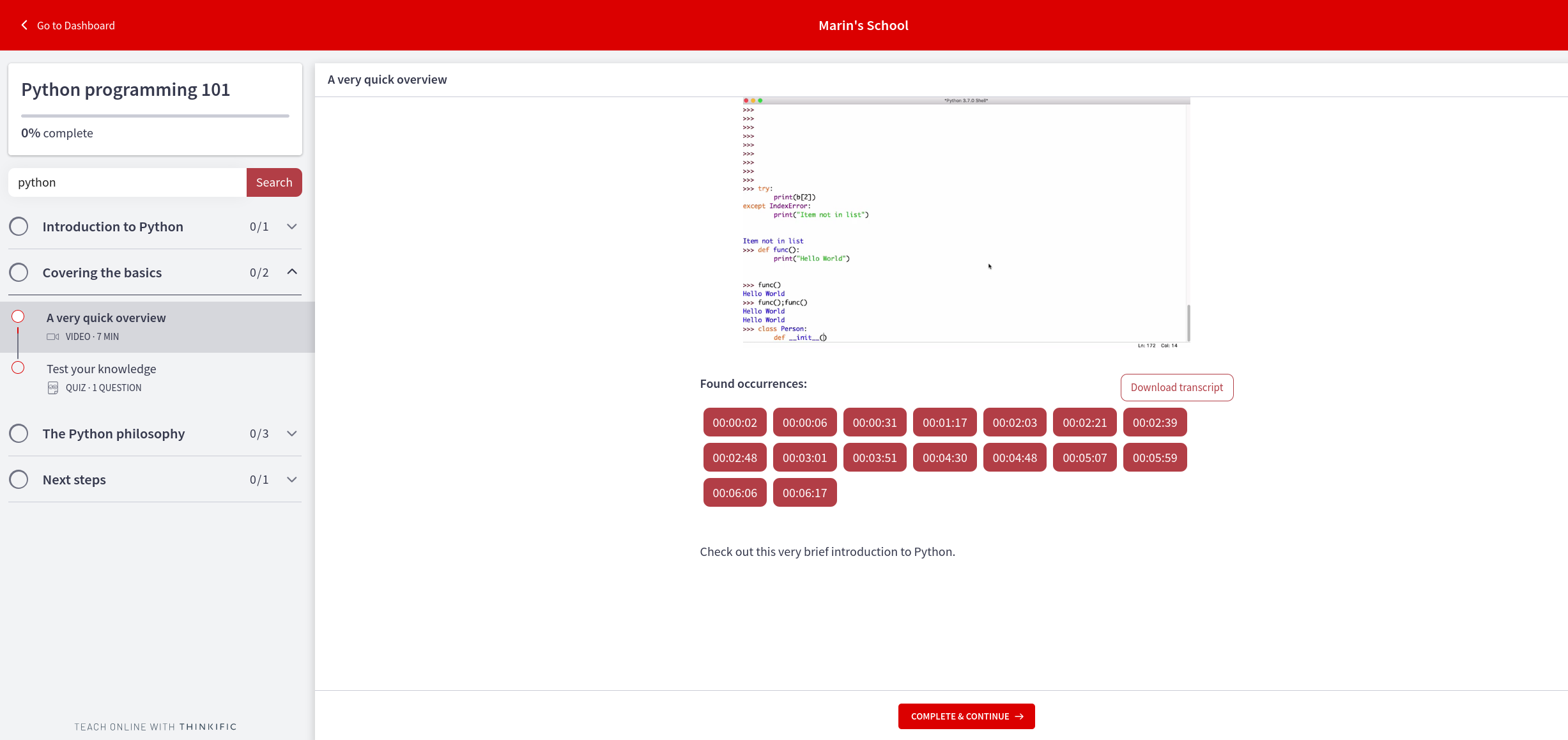This screenshot has width=1568, height=740.
Task: Open Test your knowledge quiz lesson
Action: [101, 369]
